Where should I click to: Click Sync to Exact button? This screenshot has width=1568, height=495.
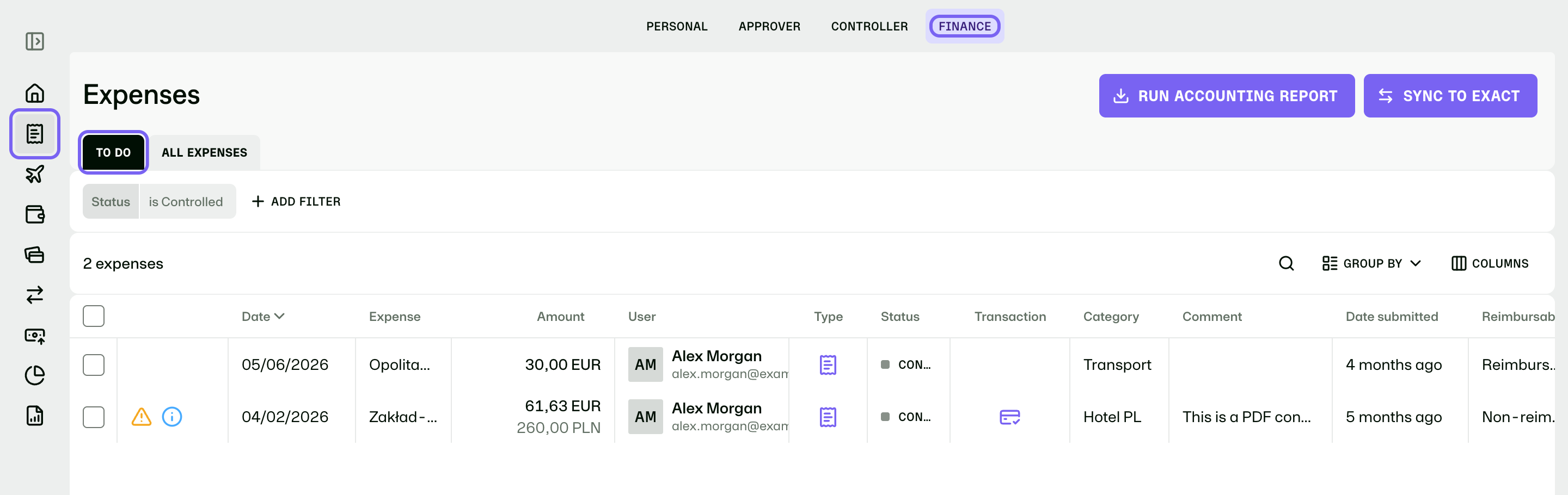1450,96
